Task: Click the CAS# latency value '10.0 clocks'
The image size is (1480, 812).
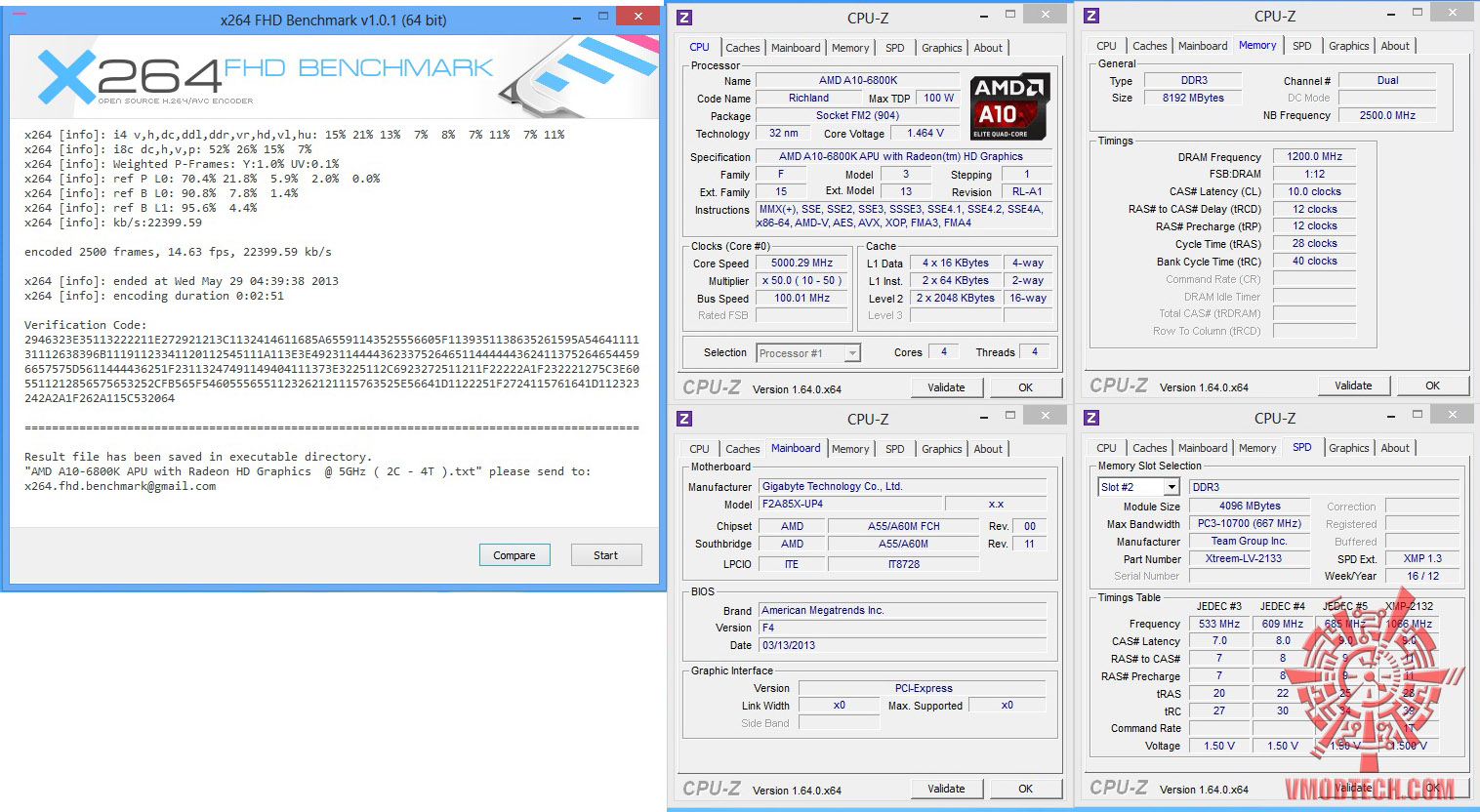Action: 1314,192
